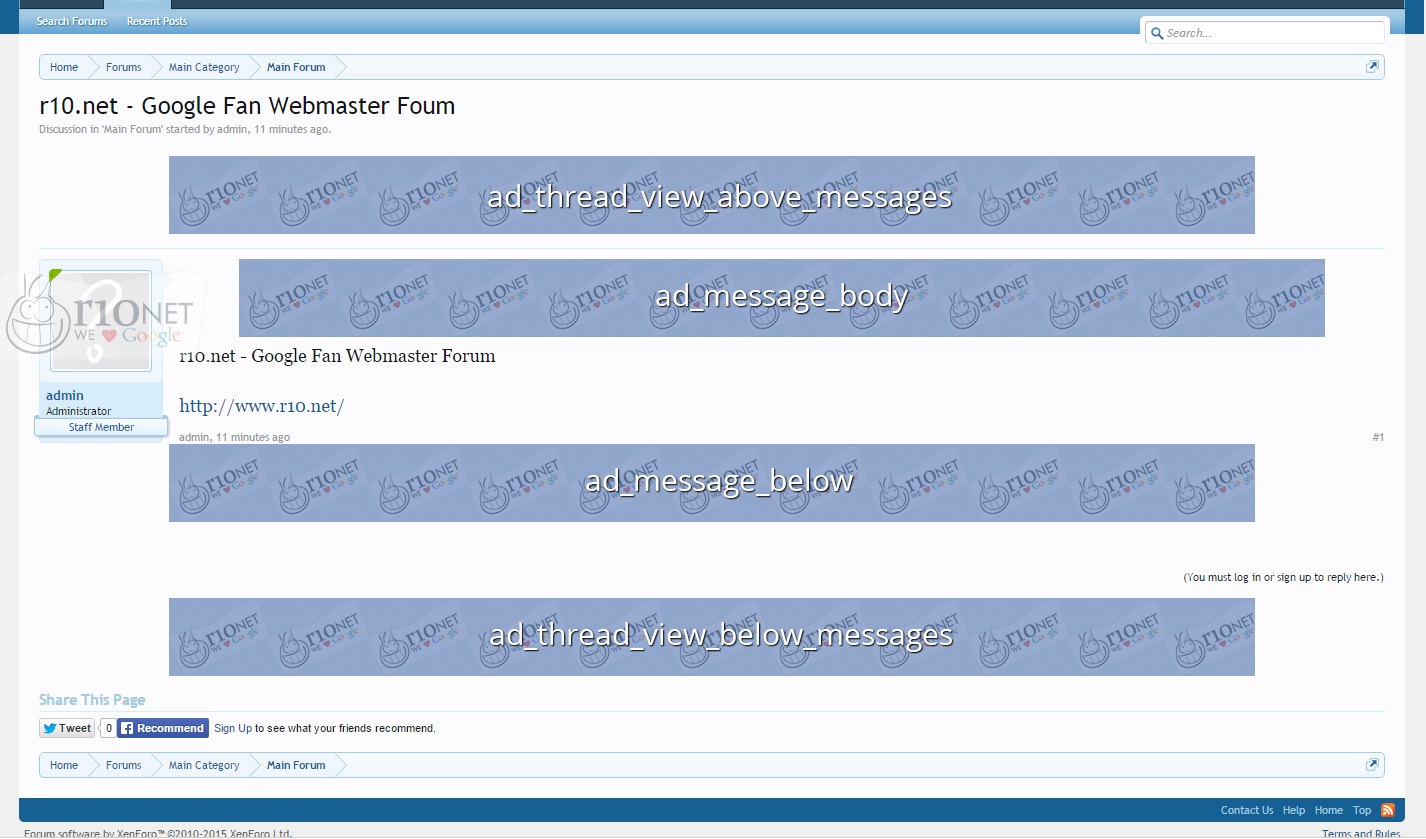Open Main Forum in the breadcrumb above the title
Viewport: 1426px width, 839px height.
[296, 67]
